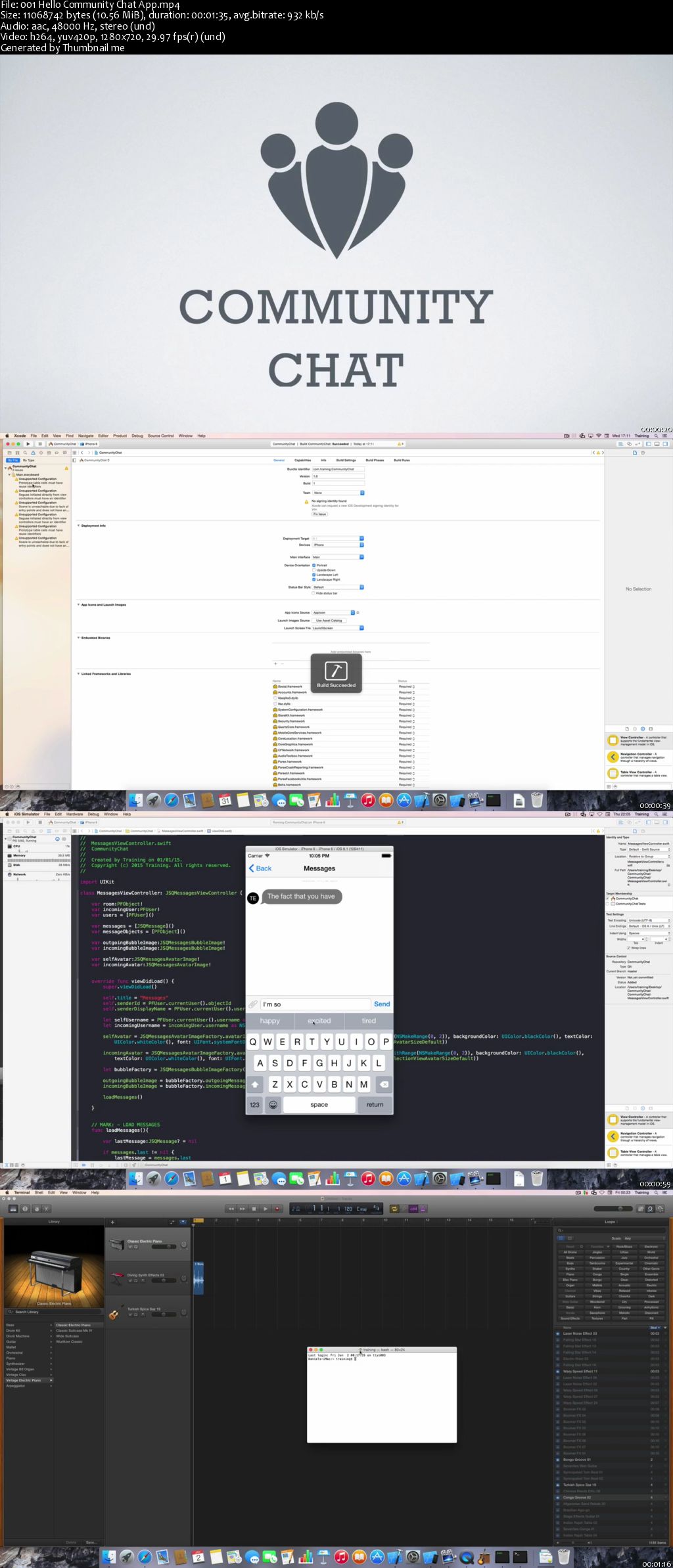Viewport: 673px width, 1568px height.
Task: Click the Bundle Identifier text field
Action: (338, 469)
